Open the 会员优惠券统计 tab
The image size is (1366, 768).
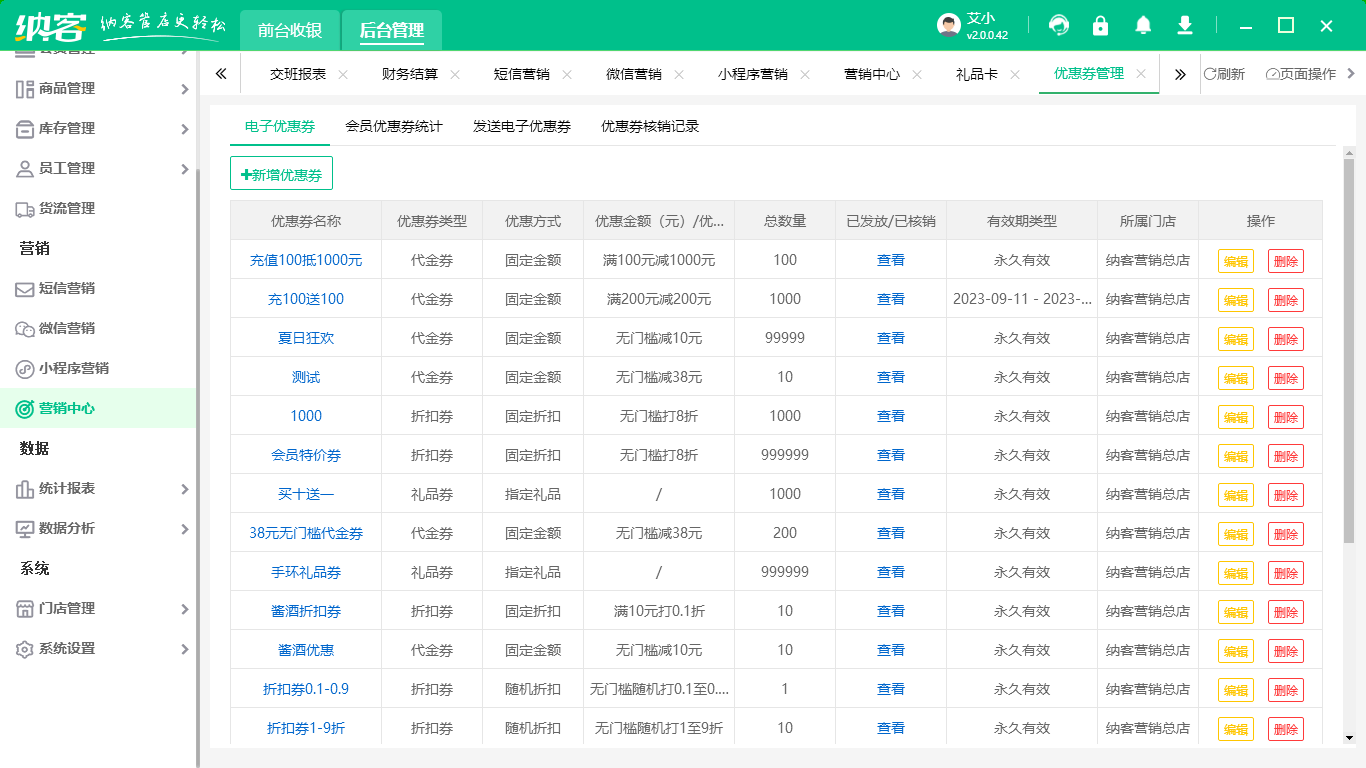(394, 126)
